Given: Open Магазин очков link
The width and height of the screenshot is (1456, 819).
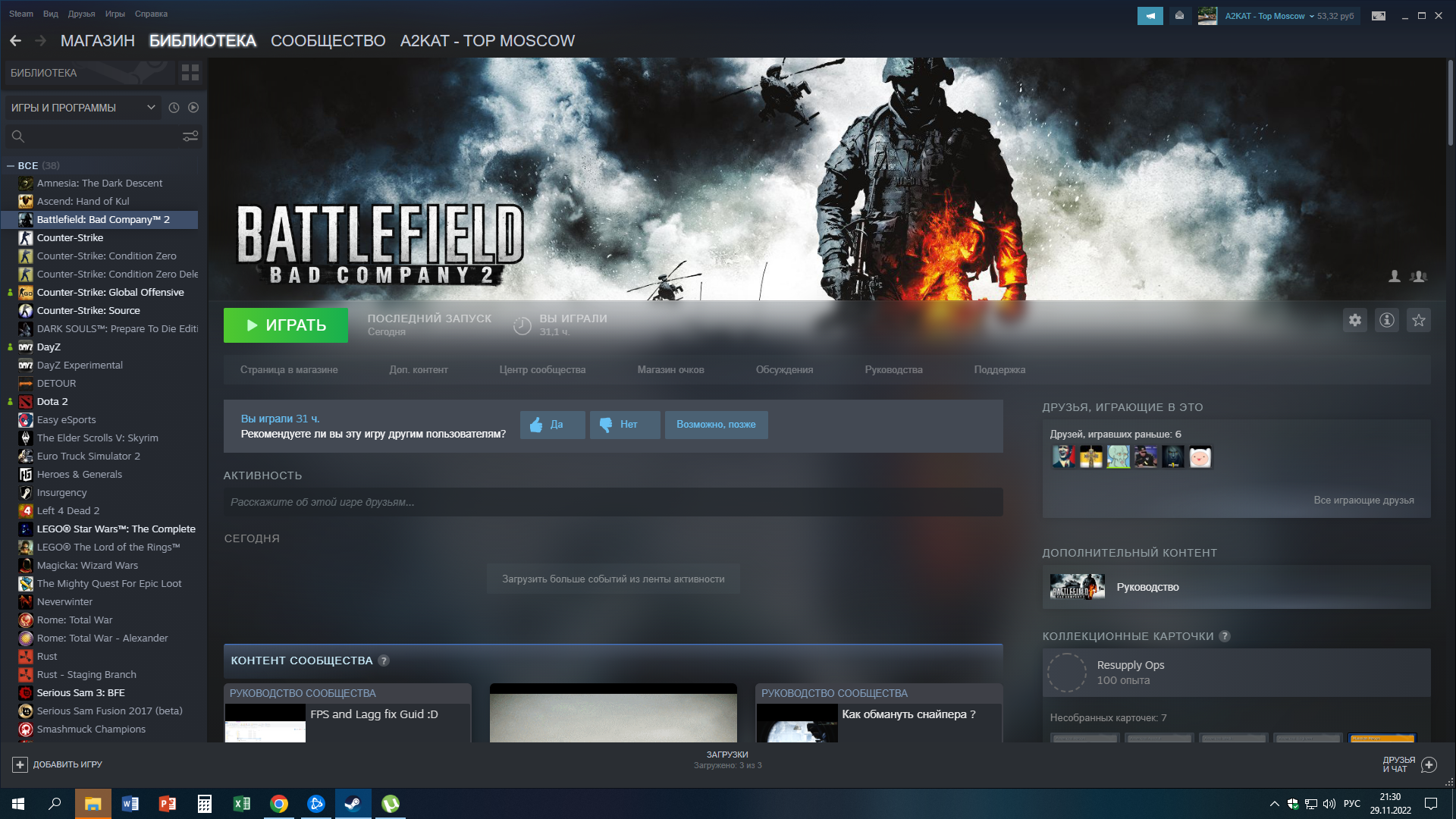Looking at the screenshot, I should coord(670,370).
